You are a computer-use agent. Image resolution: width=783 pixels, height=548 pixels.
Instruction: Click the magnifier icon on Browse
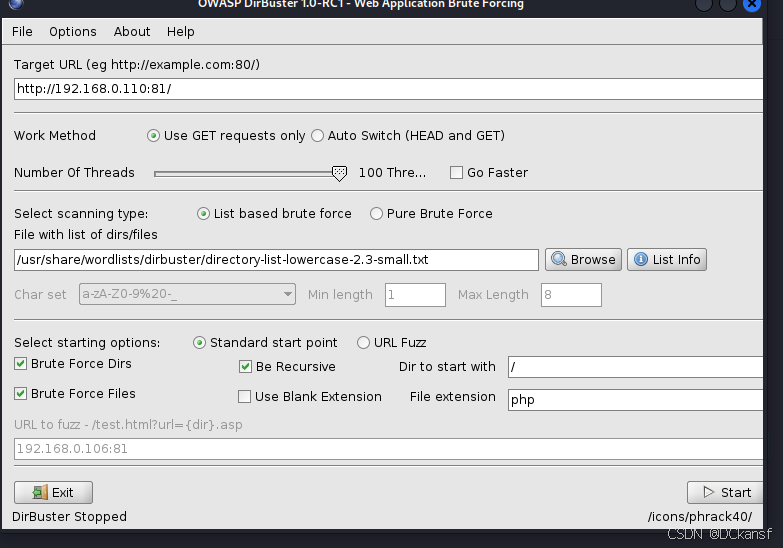coord(559,259)
